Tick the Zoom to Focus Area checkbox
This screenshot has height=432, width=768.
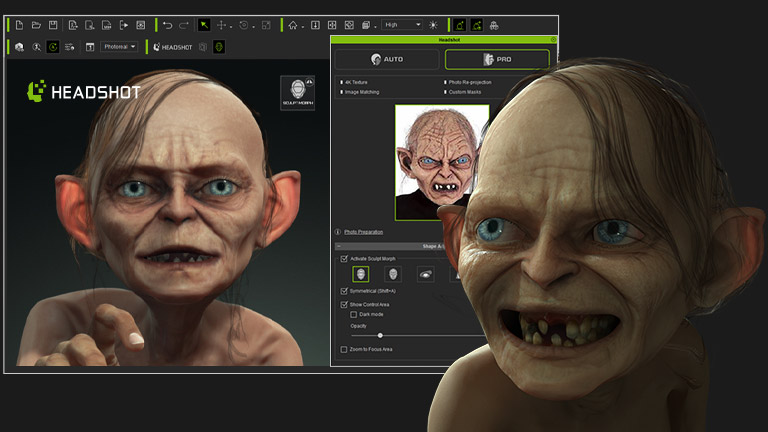click(345, 349)
